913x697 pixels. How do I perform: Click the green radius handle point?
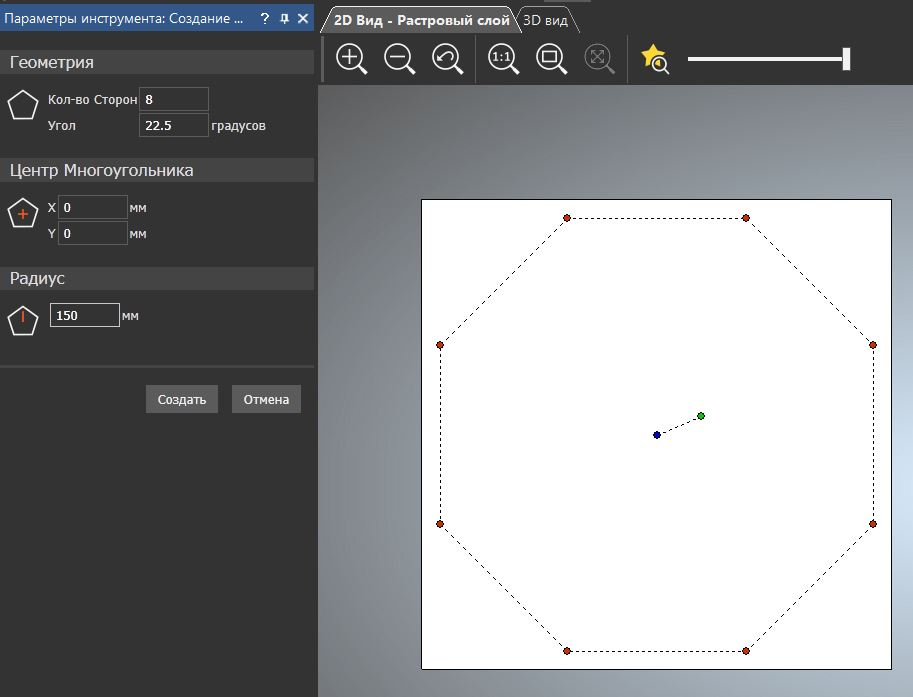coord(701,416)
